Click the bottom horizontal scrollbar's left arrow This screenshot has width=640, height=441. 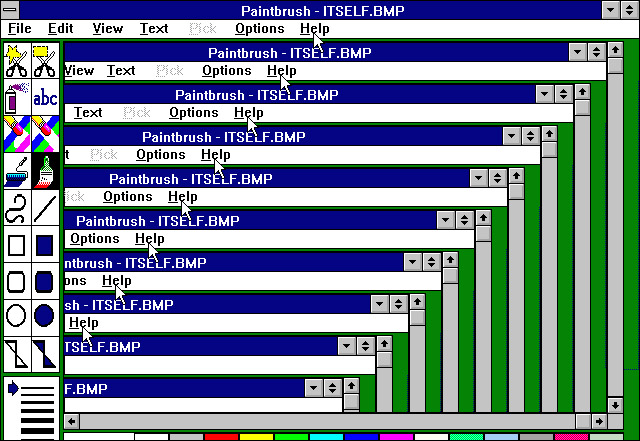coord(71,420)
